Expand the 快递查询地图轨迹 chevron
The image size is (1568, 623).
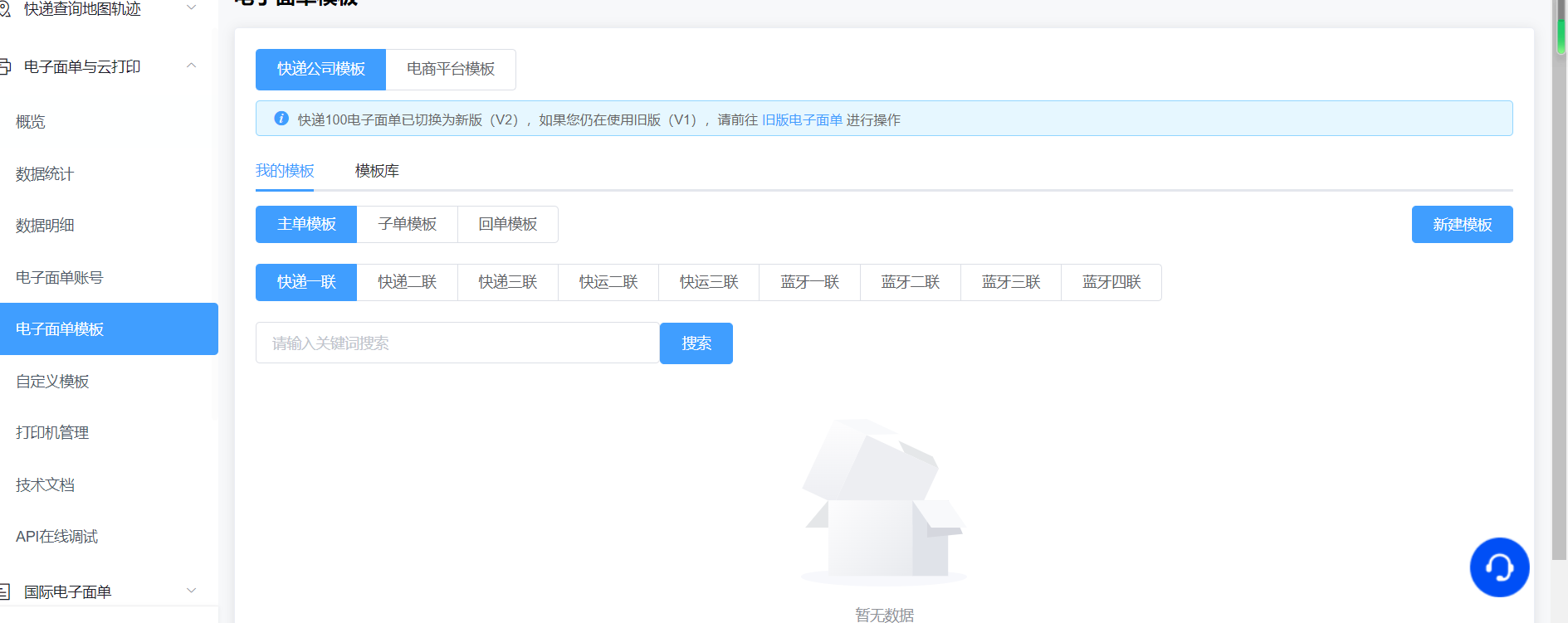[192, 8]
